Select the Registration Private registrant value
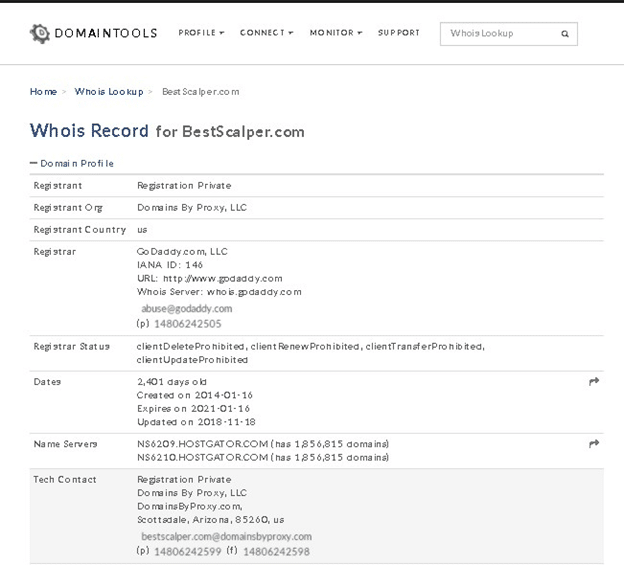 click(x=184, y=186)
